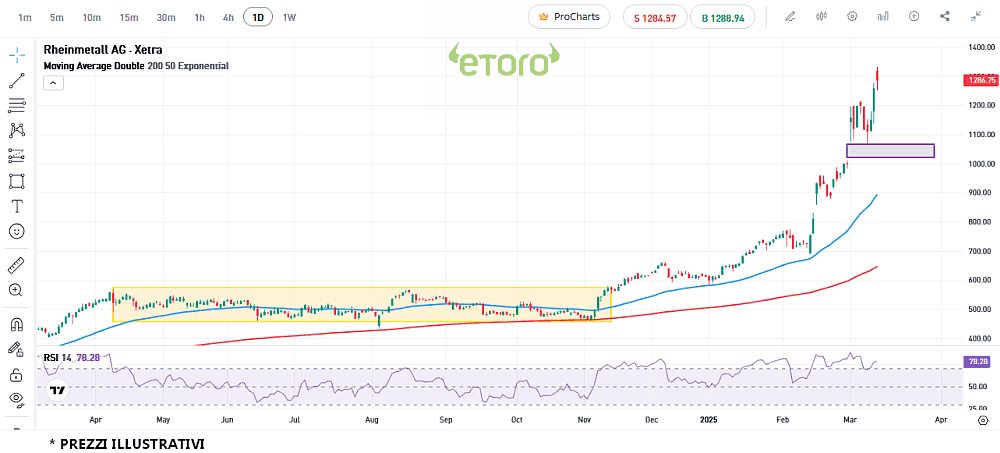This screenshot has width=1000, height=453.
Task: Switch to the 1W timeframe
Action: [290, 17]
